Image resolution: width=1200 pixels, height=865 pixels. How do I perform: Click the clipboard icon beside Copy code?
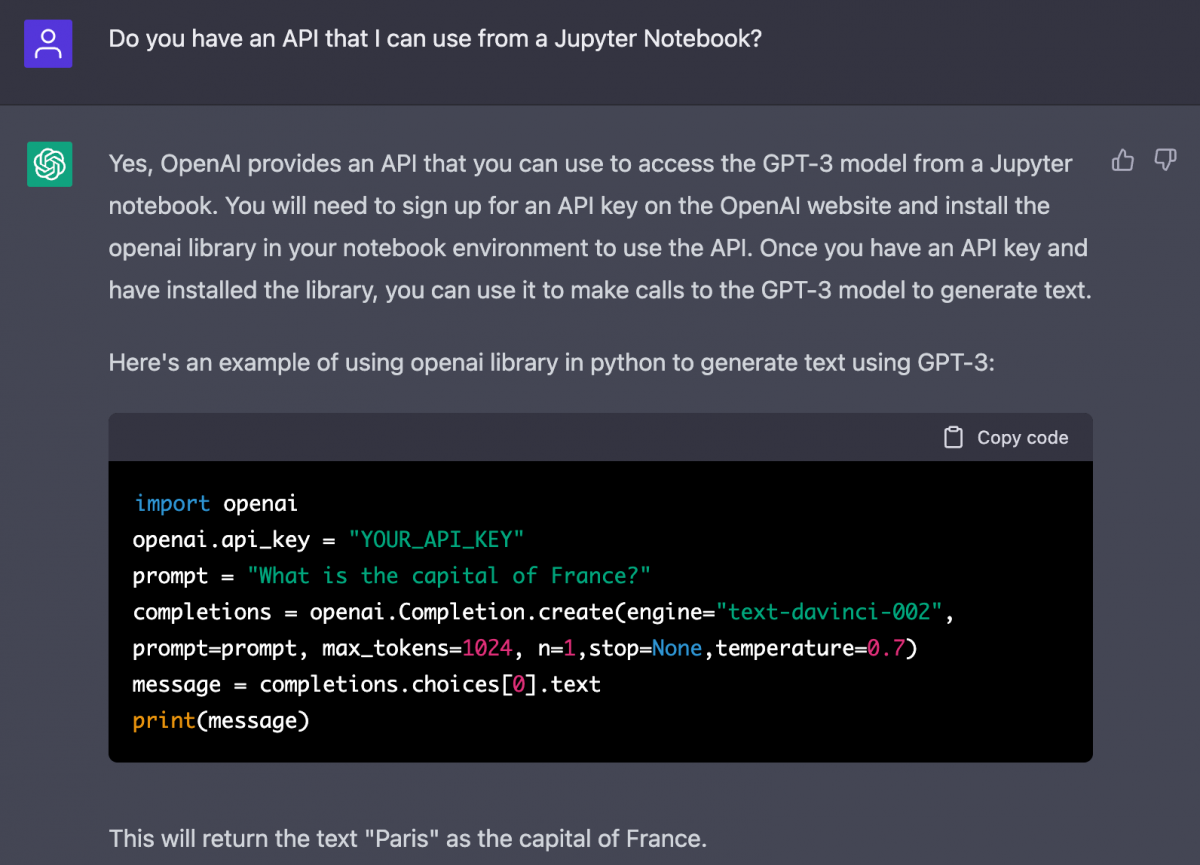click(952, 437)
